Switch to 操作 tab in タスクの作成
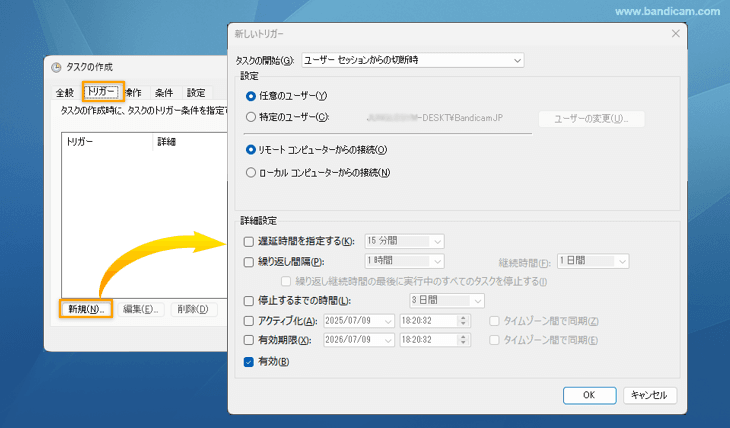Viewport: 730px width, 428px height. [135, 93]
